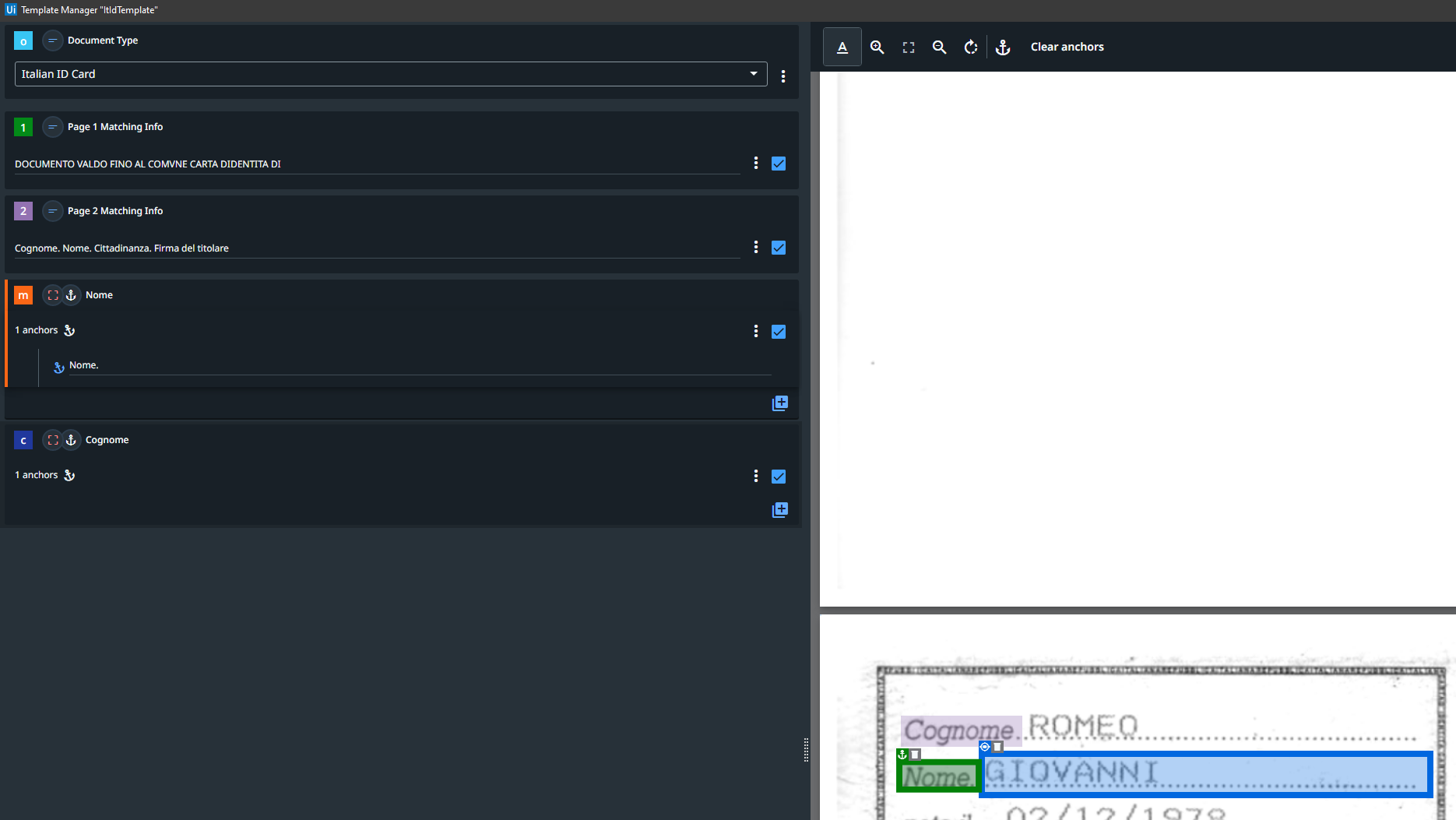Click the round icon beside Page 1 Matching Info

pos(52,127)
